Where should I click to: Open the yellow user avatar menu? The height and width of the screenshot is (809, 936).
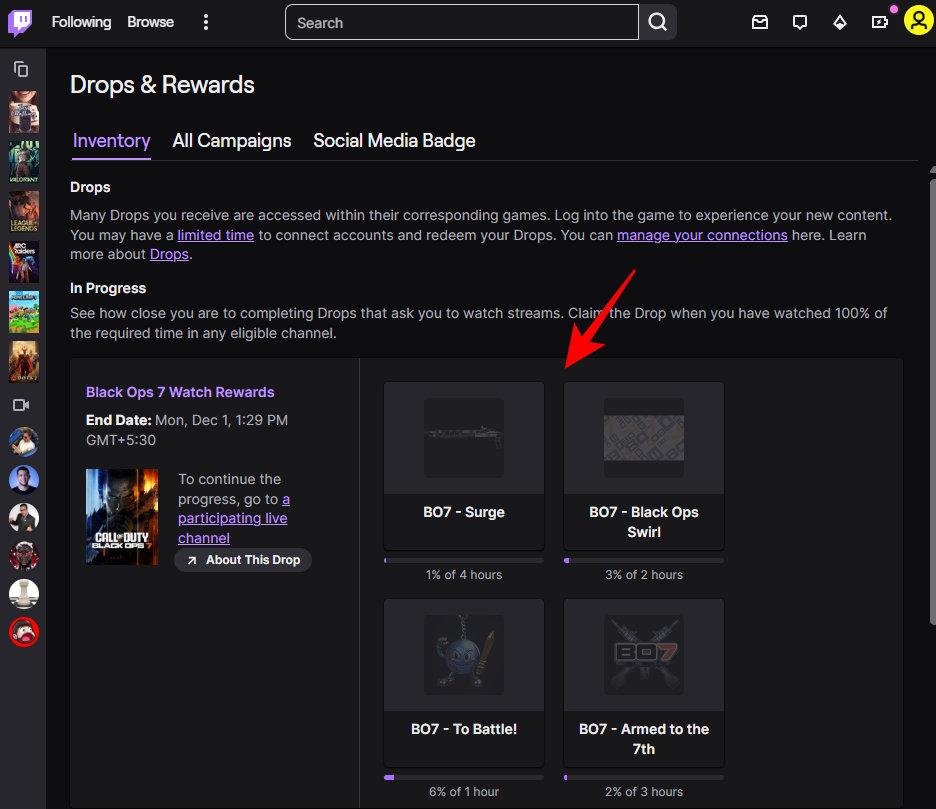pyautogui.click(x=918, y=20)
